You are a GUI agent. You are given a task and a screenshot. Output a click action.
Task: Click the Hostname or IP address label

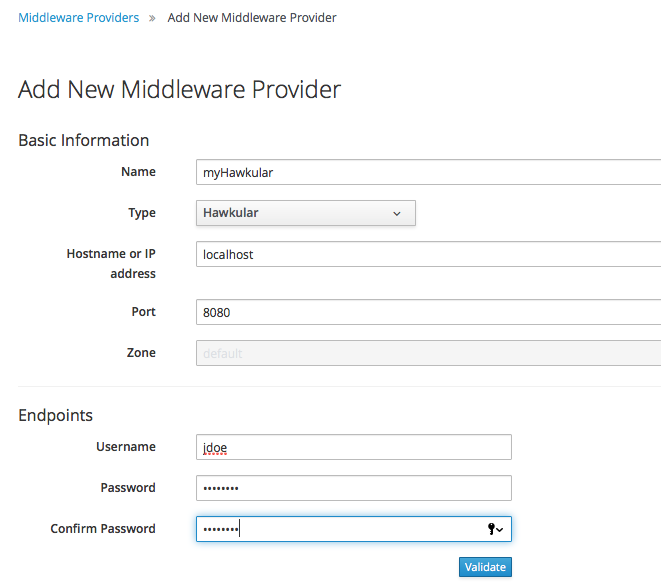coord(111,263)
